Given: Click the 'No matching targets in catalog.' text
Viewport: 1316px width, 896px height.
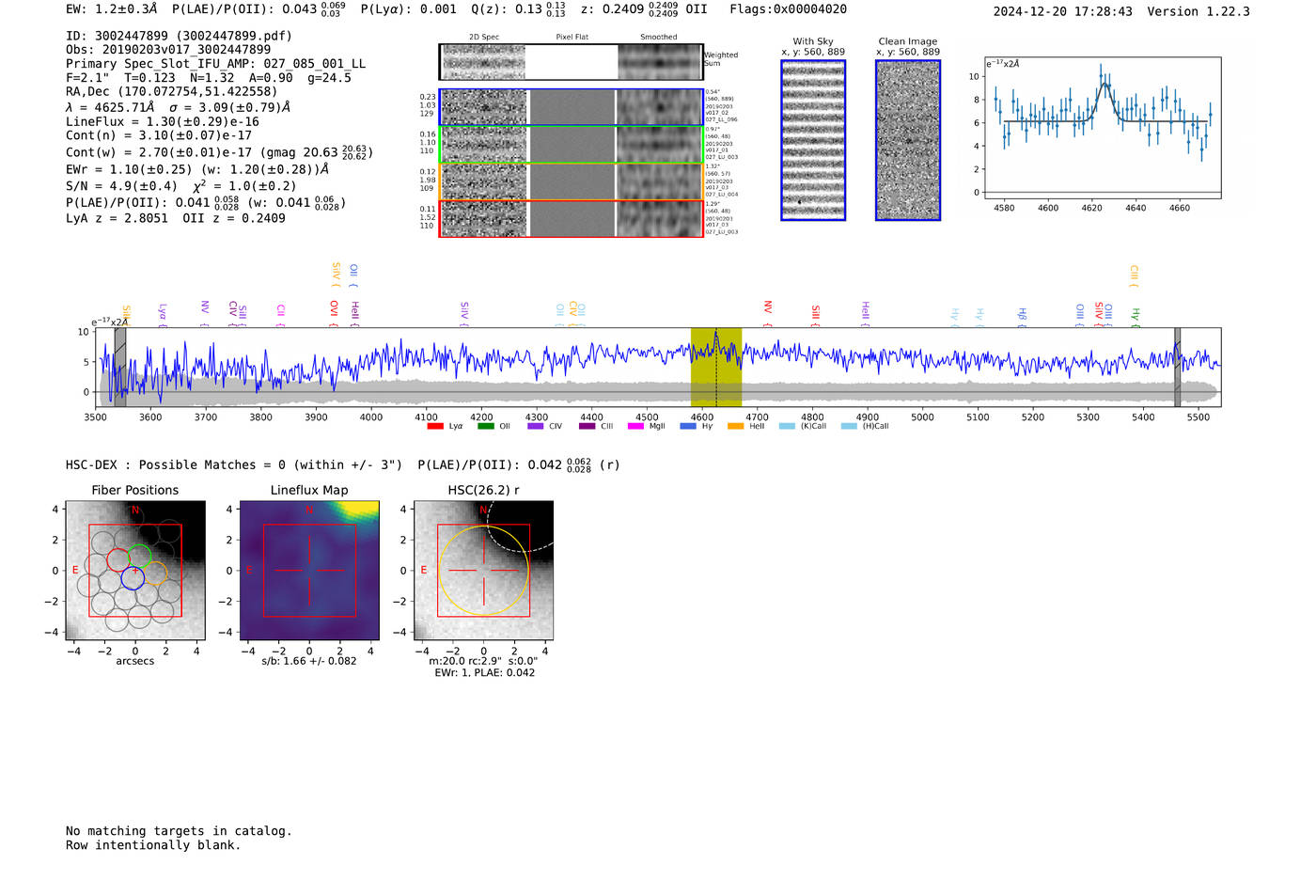Looking at the screenshot, I should click(x=179, y=831).
